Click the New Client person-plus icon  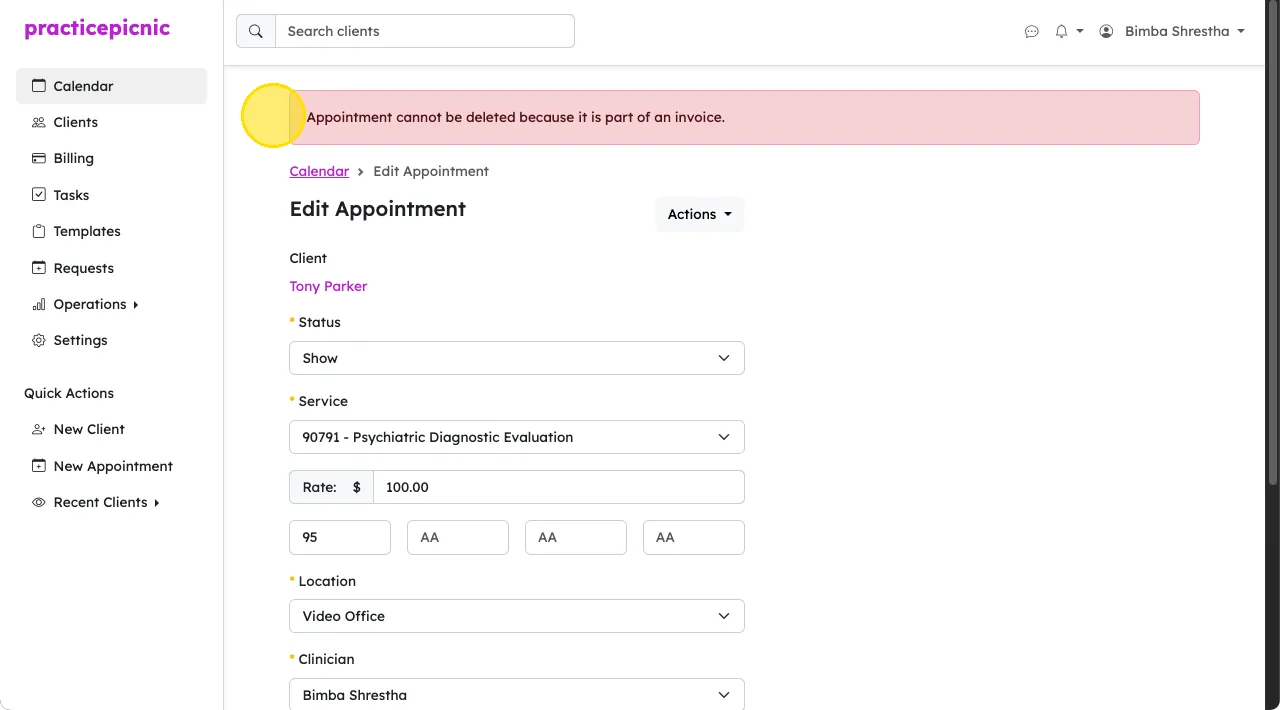click(x=39, y=429)
